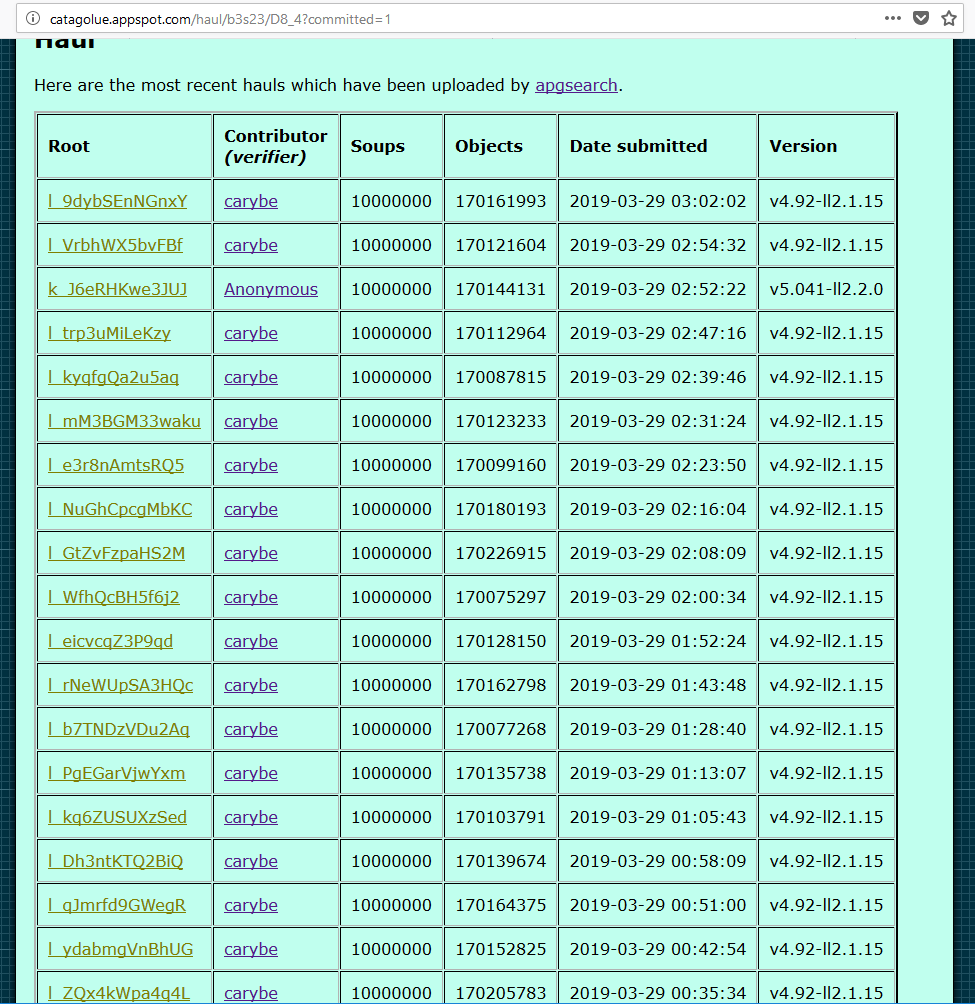Open haul root l_qJmrfd9GWegR

[117, 905]
